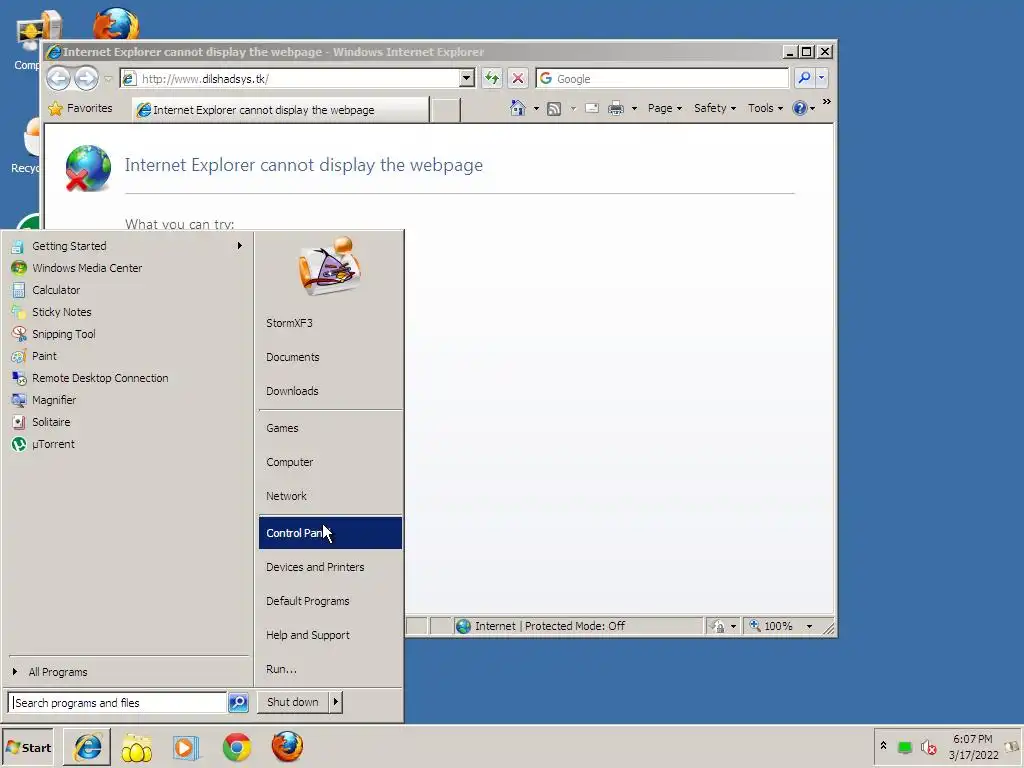Click the IE address bar URL field
Image resolution: width=1024 pixels, height=768 pixels.
click(x=290, y=78)
